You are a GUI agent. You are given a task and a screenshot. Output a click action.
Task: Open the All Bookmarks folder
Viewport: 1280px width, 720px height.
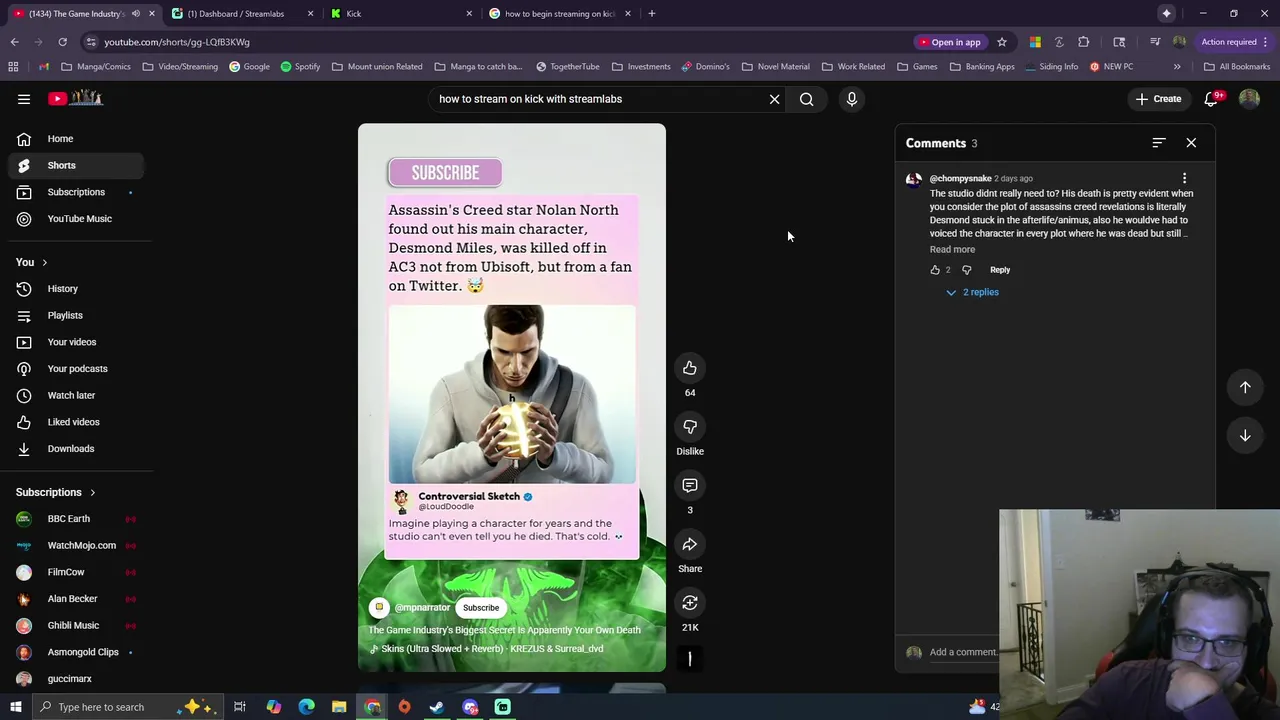point(1237,67)
